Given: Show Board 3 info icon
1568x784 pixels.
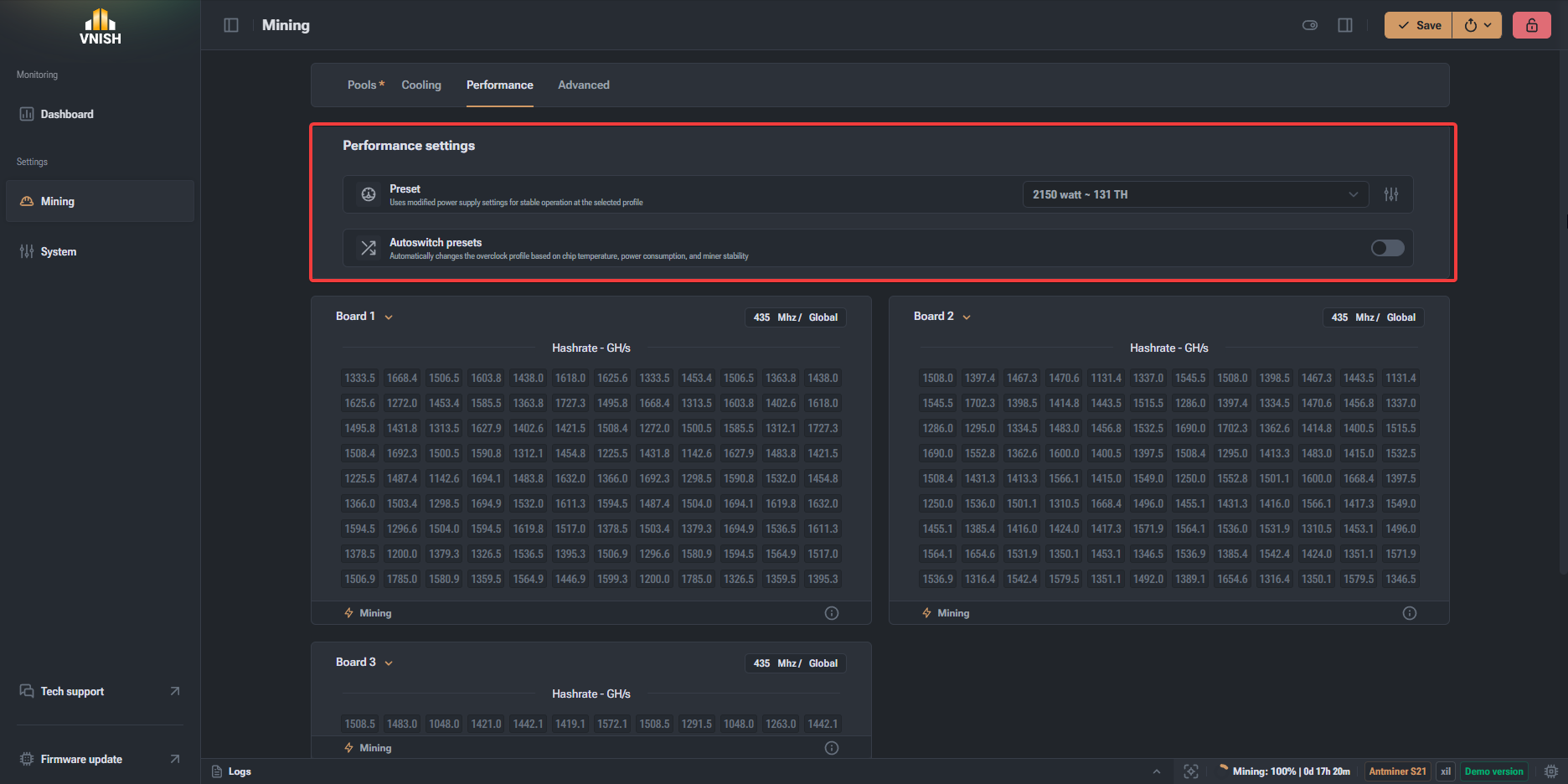Looking at the screenshot, I should click(832, 748).
